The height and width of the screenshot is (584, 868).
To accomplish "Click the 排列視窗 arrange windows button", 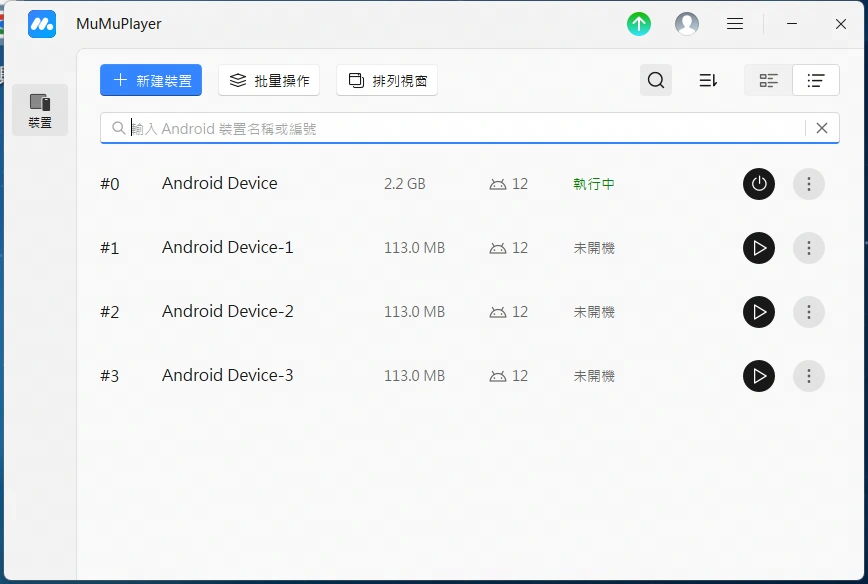I will (387, 80).
